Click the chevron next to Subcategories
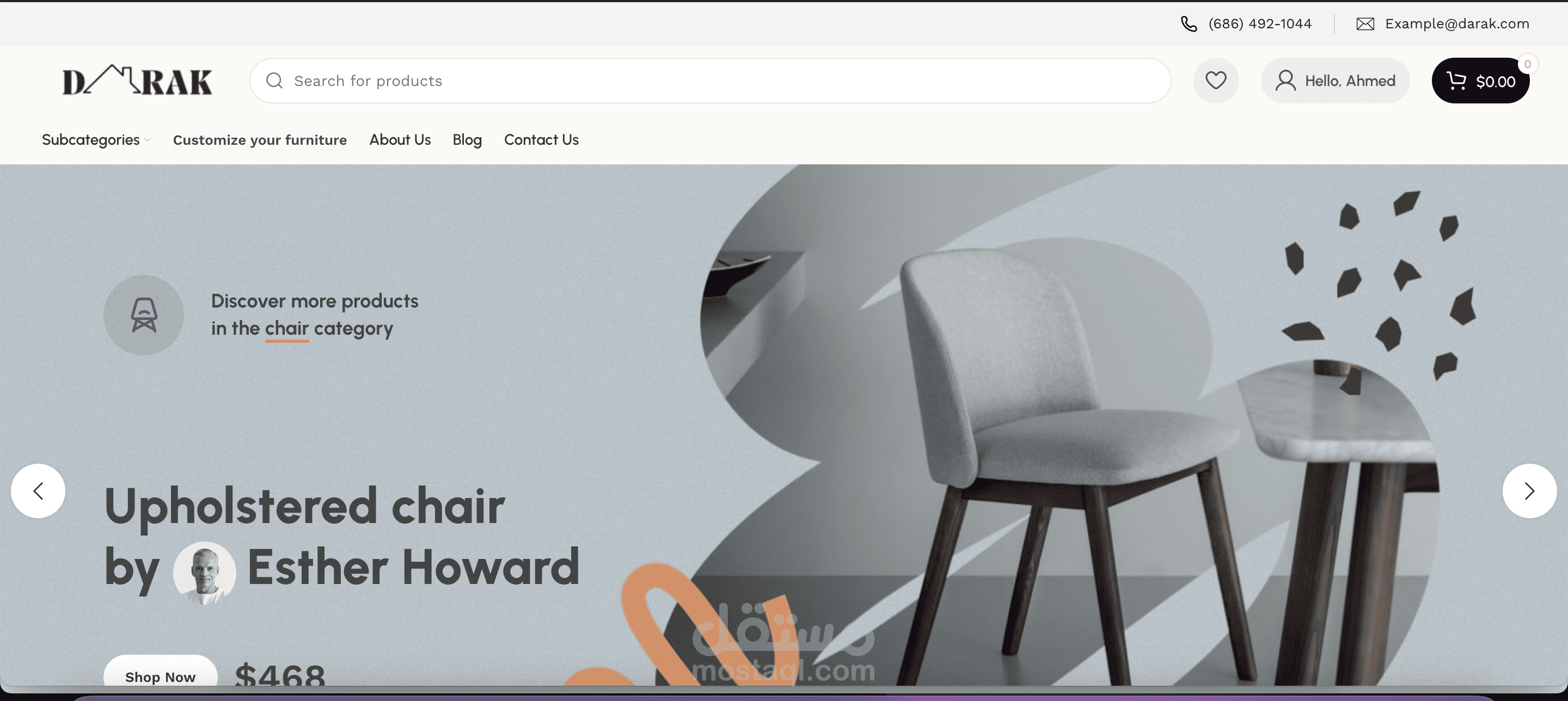 (148, 140)
